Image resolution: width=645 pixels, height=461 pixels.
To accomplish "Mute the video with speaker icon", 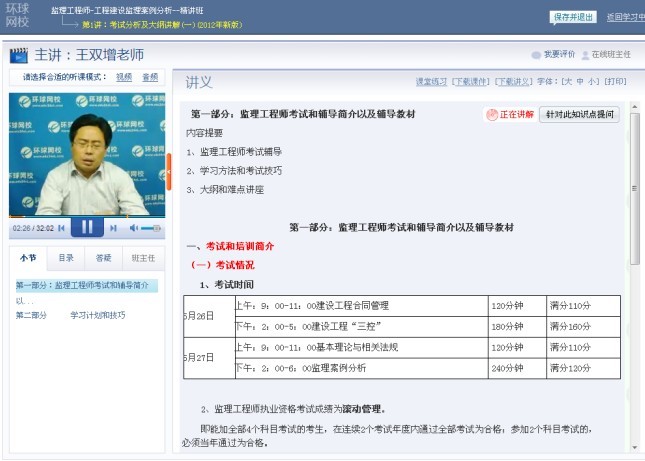I will coord(134,228).
